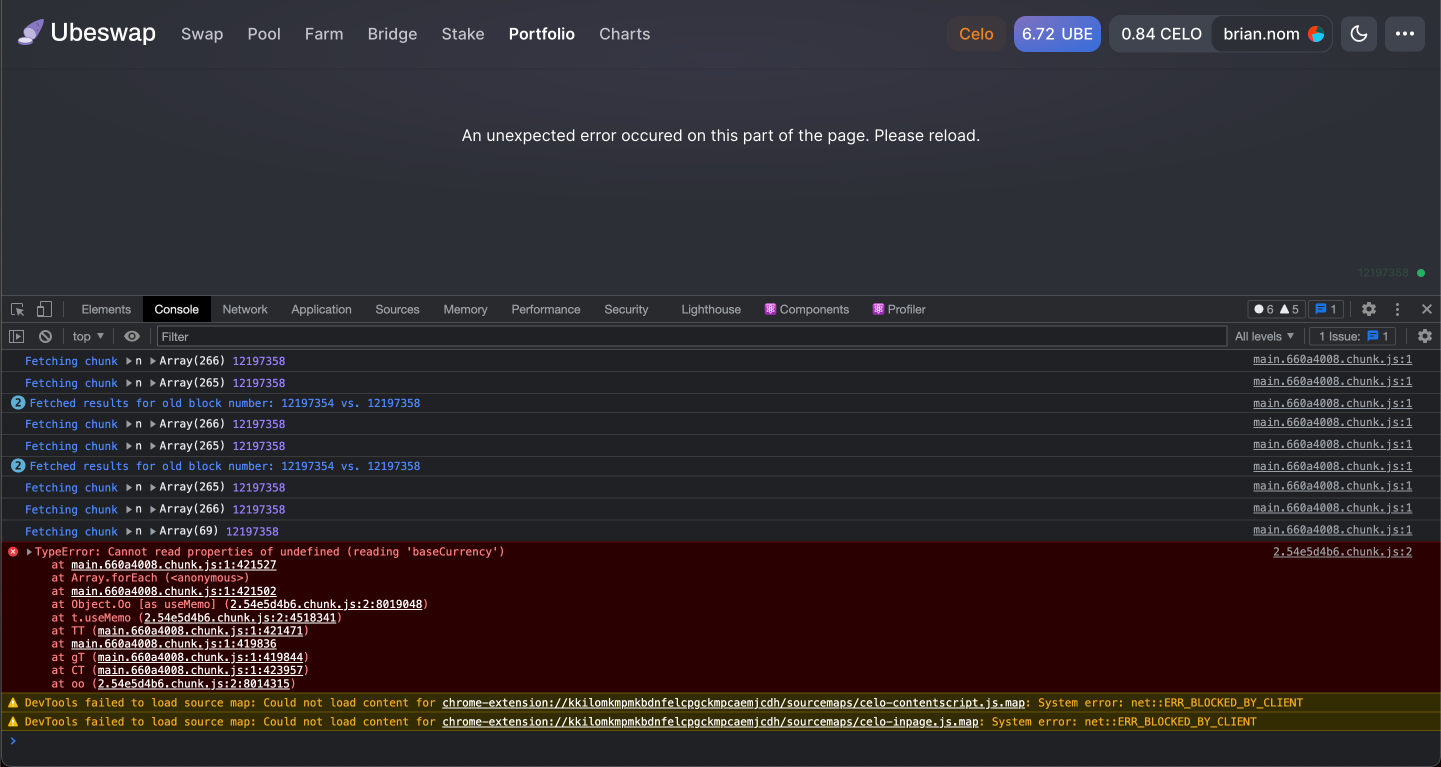Open stack link 2.54e5d4b6.chunk.js:2:8019048

pos(327,604)
